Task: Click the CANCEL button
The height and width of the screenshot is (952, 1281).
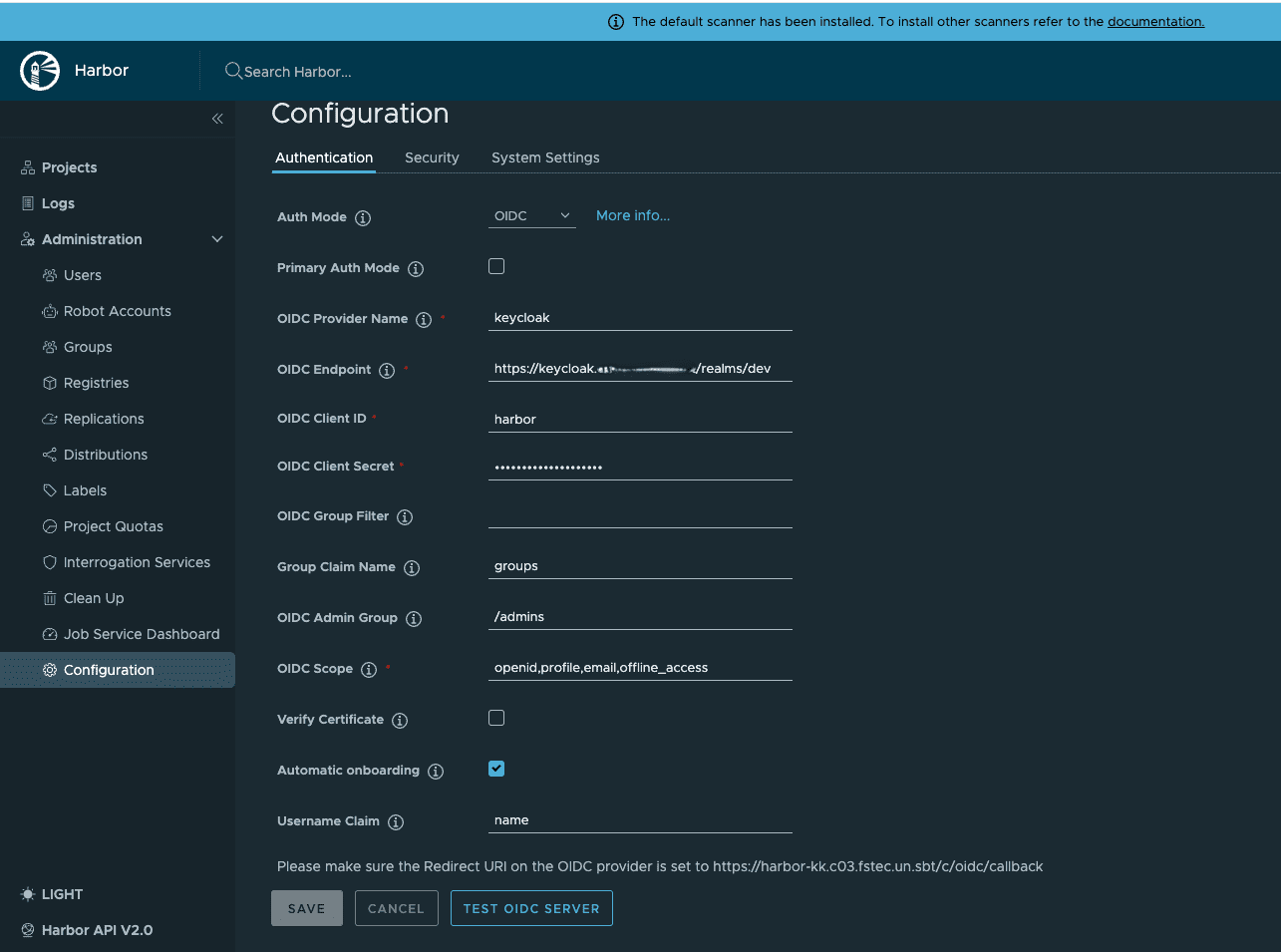Action: point(397,908)
